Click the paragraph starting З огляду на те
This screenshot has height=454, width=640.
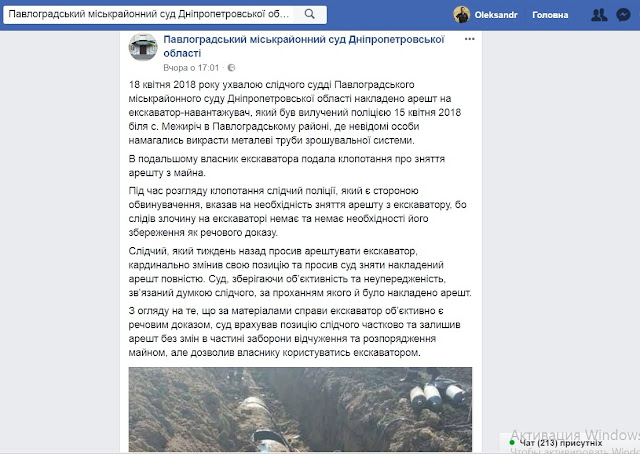295,332
